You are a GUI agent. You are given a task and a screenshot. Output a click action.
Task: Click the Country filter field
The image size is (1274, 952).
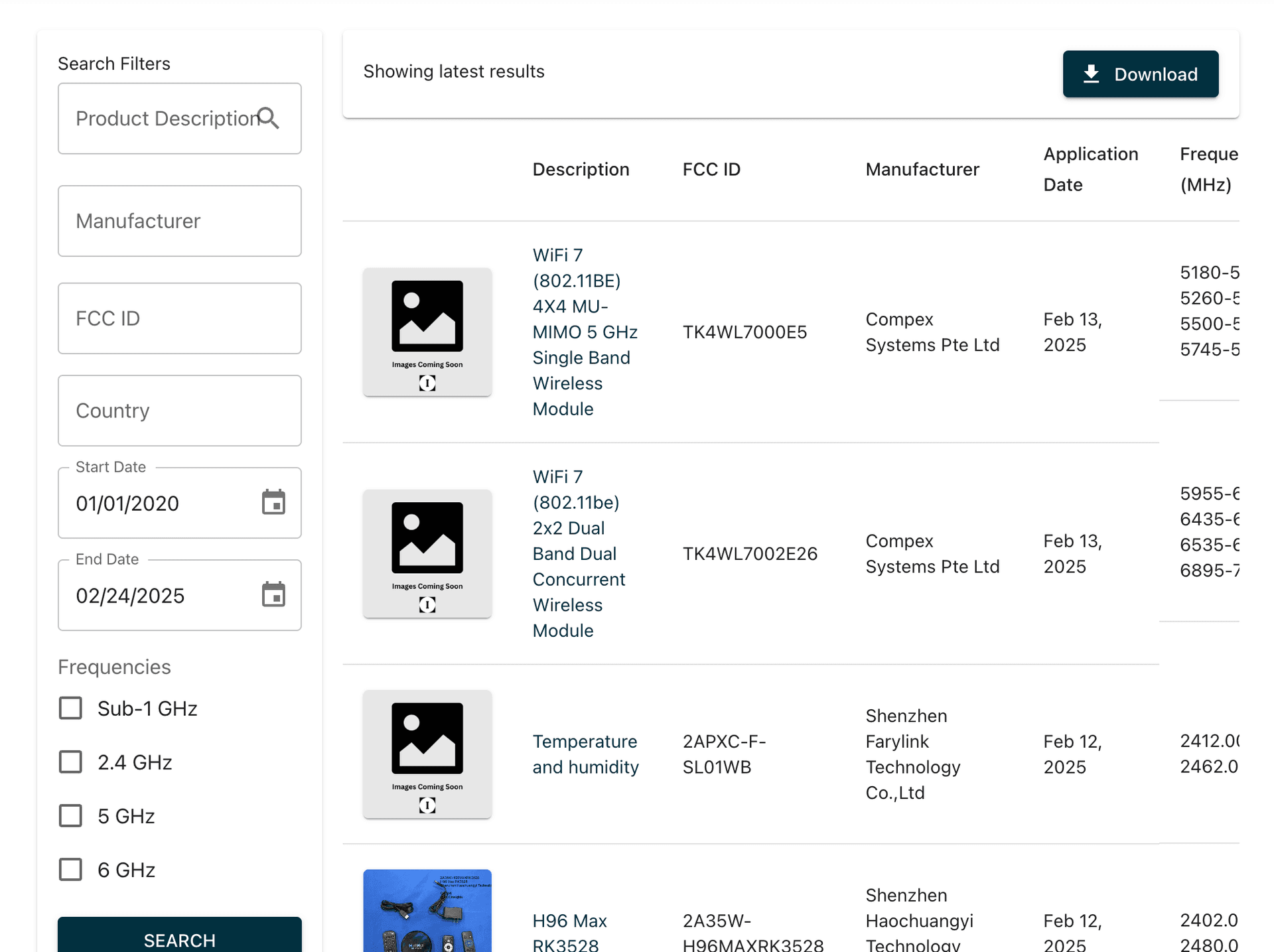[x=179, y=411]
